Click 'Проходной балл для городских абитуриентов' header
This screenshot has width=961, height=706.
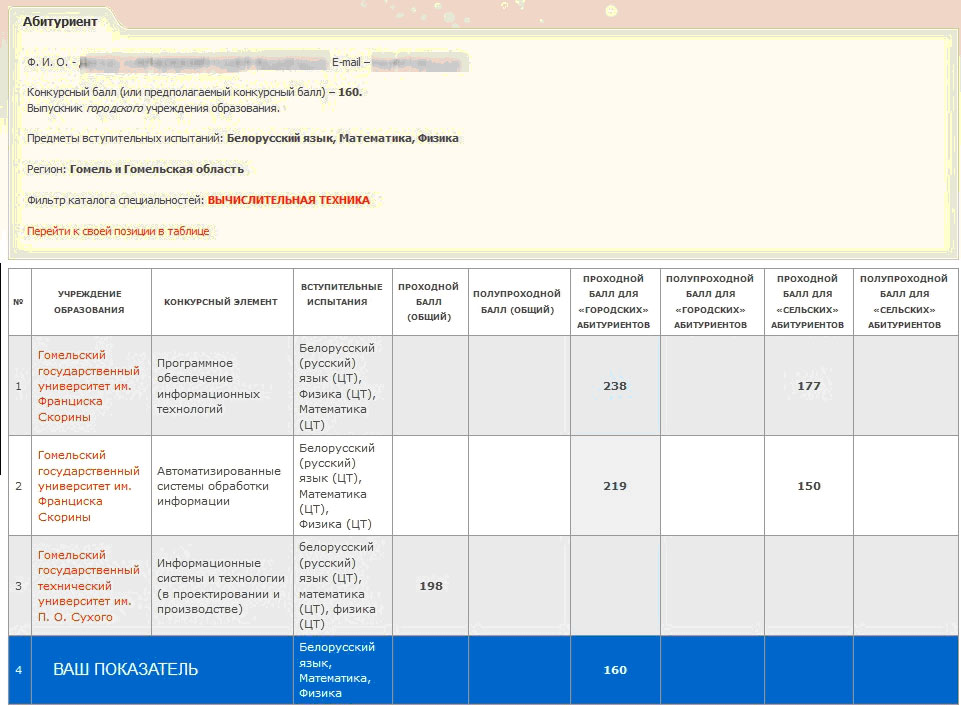click(613, 302)
